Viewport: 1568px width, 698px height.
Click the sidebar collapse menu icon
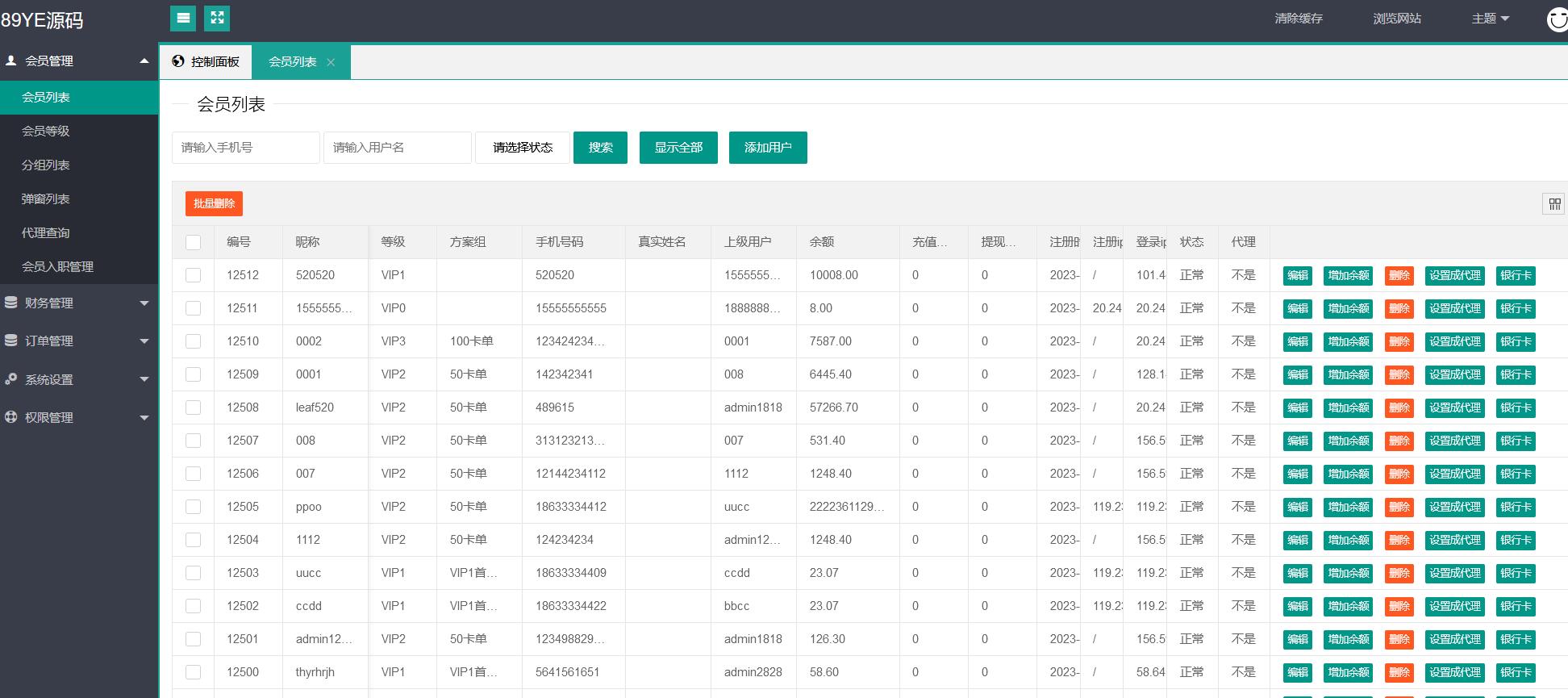pyautogui.click(x=183, y=18)
